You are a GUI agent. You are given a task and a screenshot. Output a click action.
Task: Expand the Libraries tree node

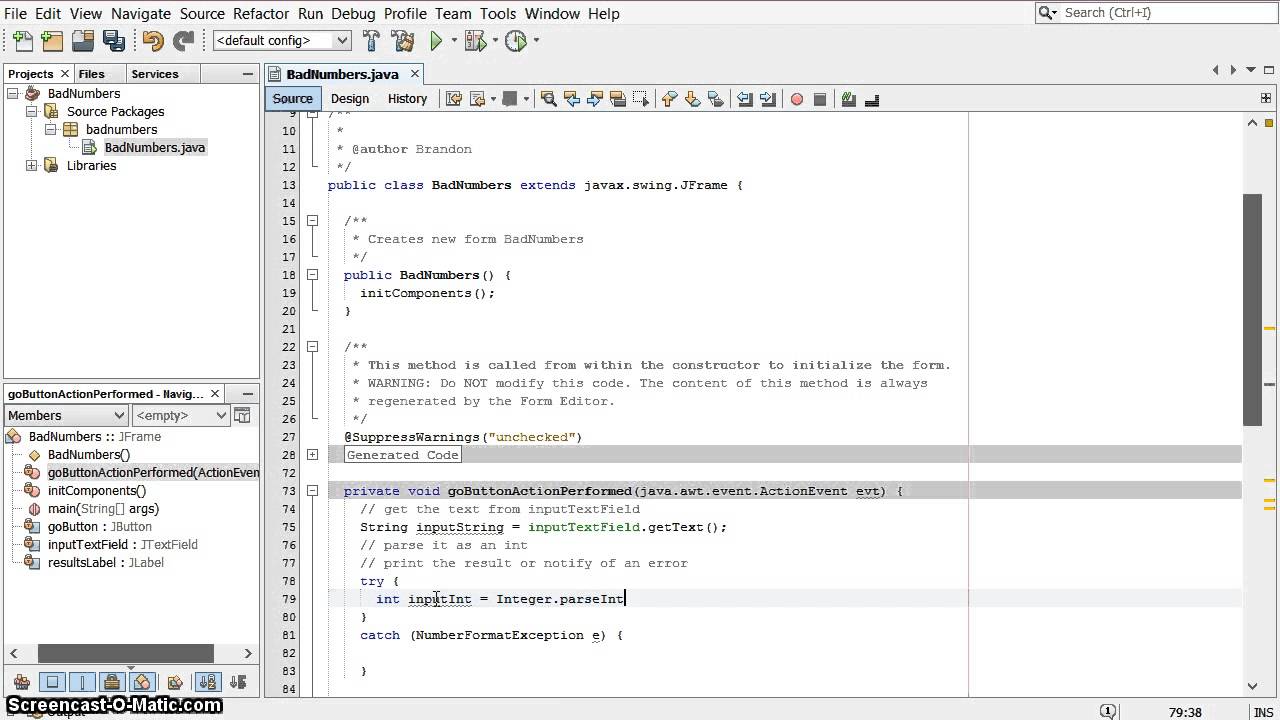click(32, 165)
